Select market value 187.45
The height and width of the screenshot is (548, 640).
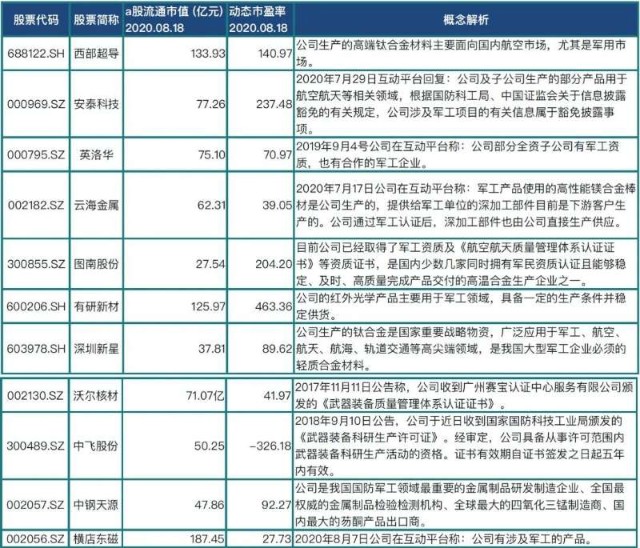click(x=207, y=539)
